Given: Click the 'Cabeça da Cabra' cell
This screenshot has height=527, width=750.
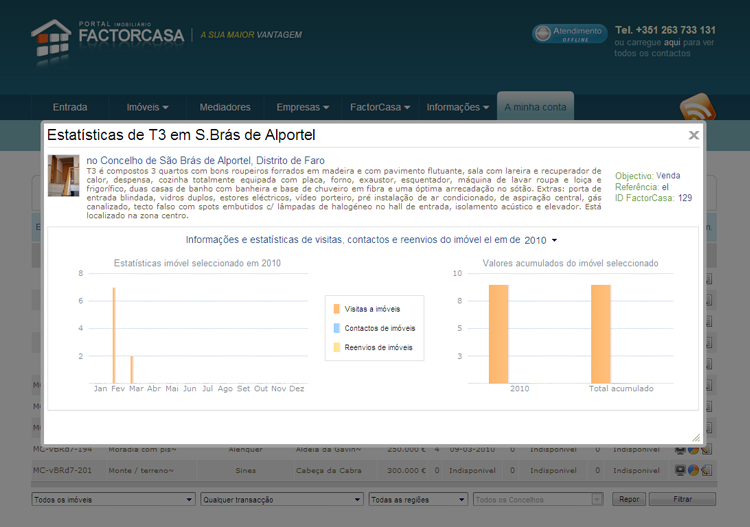Looking at the screenshot, I should point(328,471).
